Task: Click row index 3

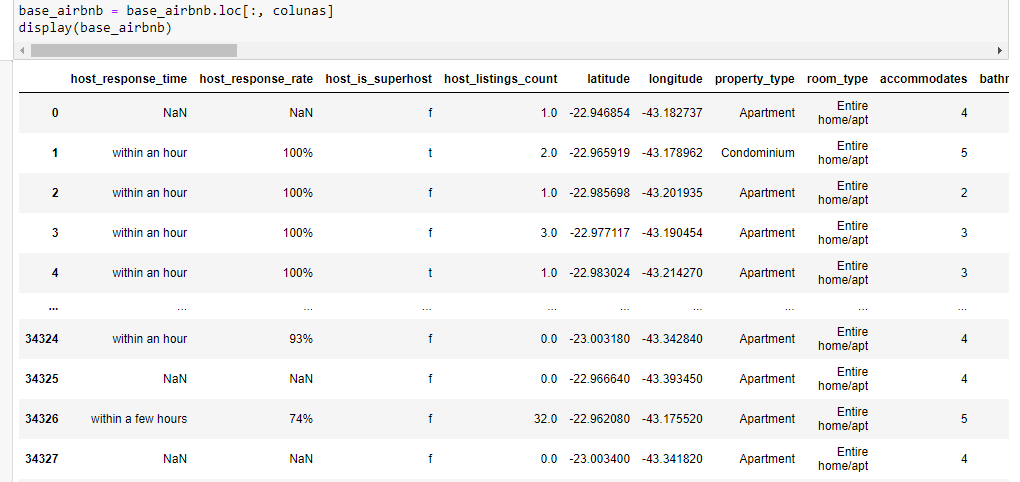Action: pos(55,232)
